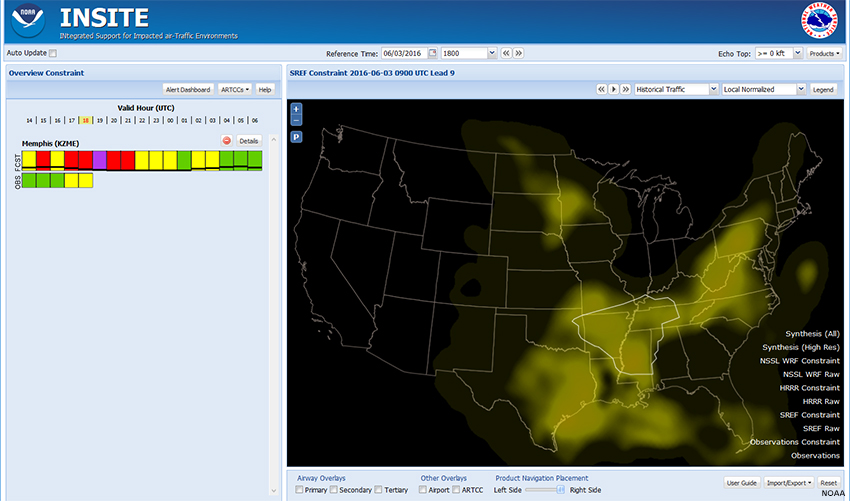This screenshot has height=501, width=850.
Task: Show the map Legend
Action: pyautogui.click(x=823, y=89)
